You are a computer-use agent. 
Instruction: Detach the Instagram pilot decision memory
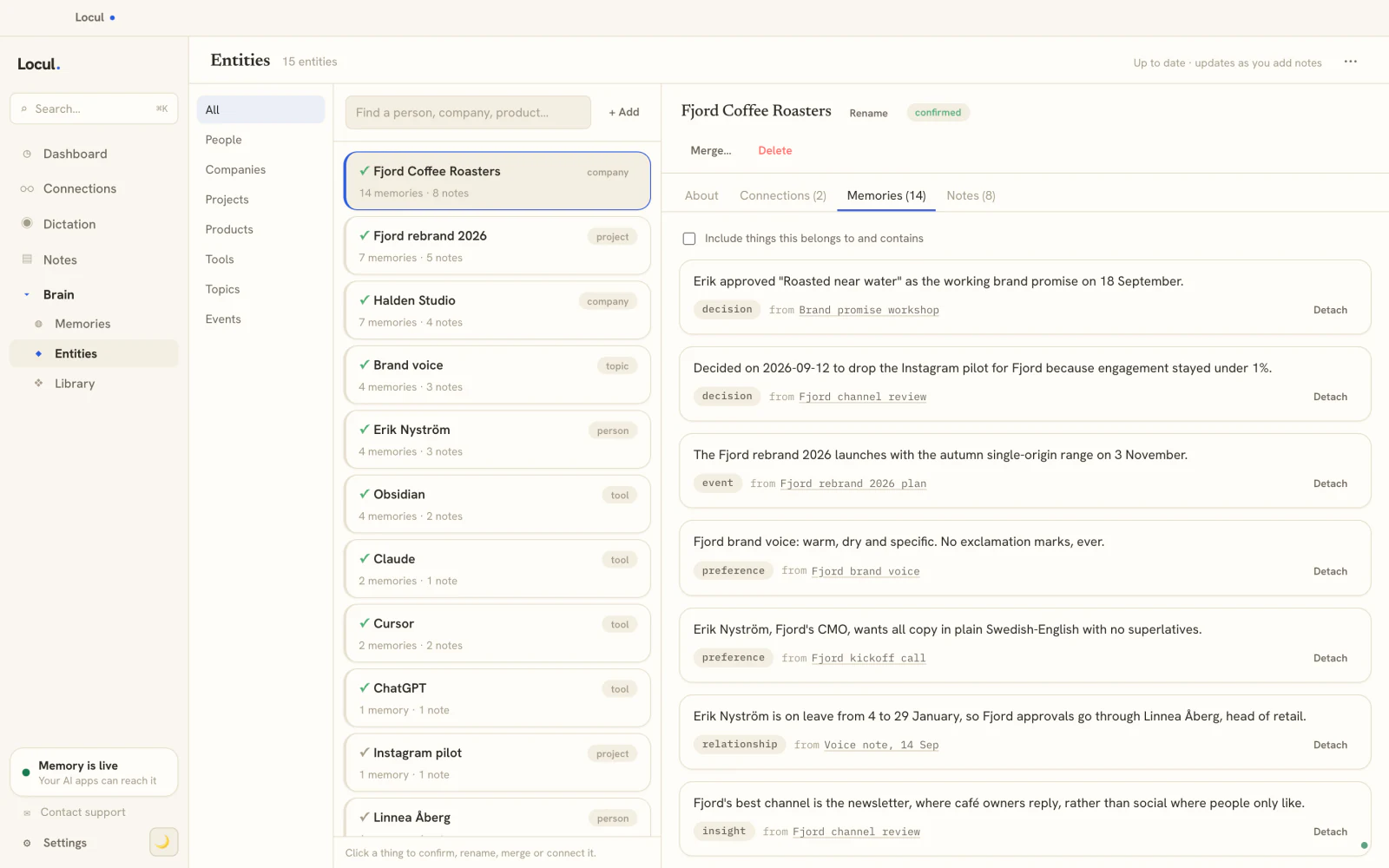tap(1330, 397)
